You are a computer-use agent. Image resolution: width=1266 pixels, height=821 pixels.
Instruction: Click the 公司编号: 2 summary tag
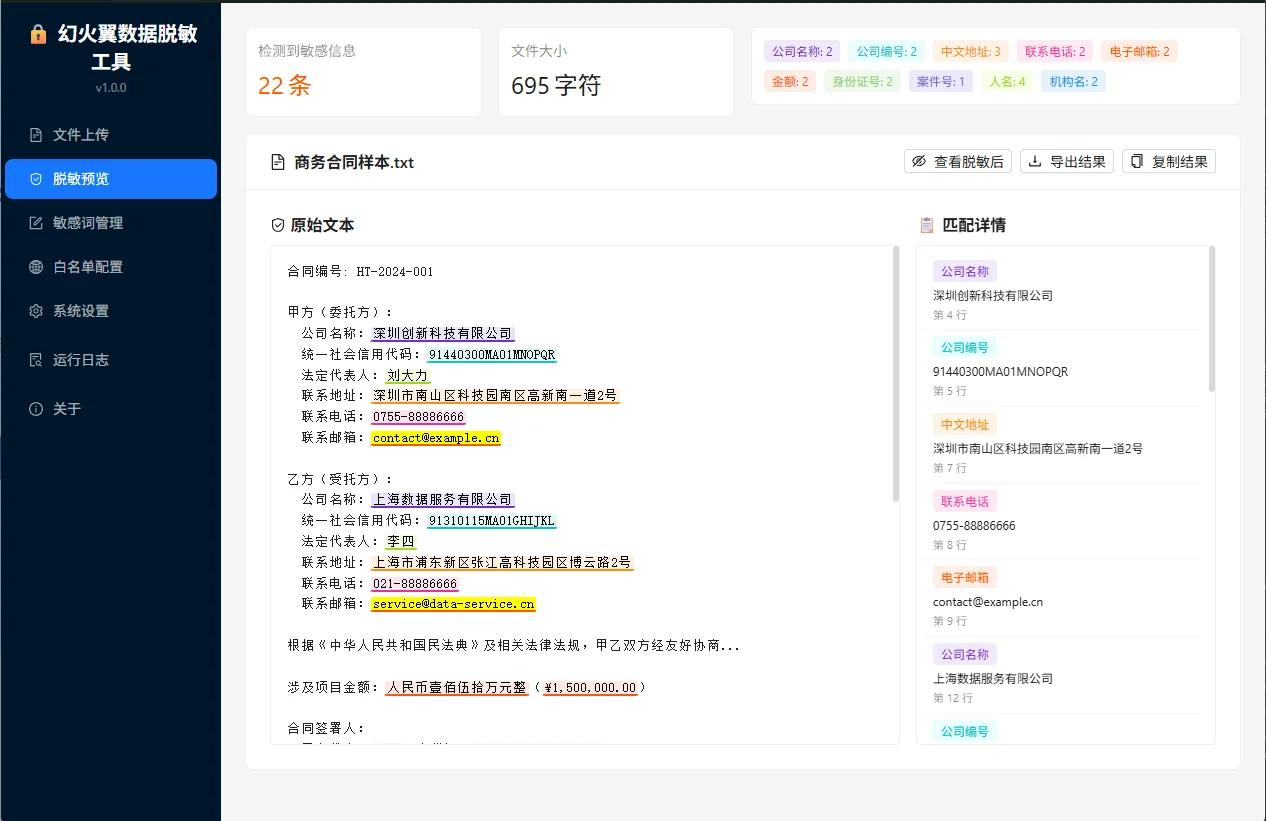coord(887,51)
